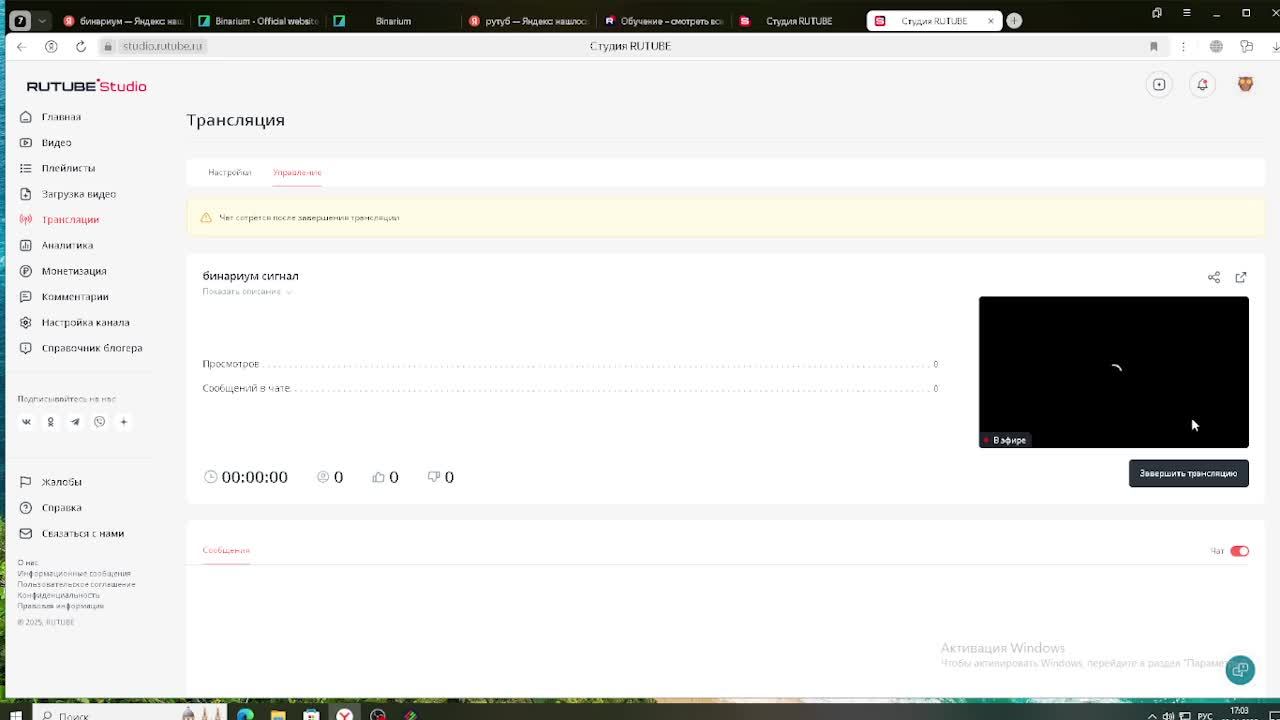Open the Видео section in sidebar
Screen dimensions: 1280x720
tap(56, 143)
